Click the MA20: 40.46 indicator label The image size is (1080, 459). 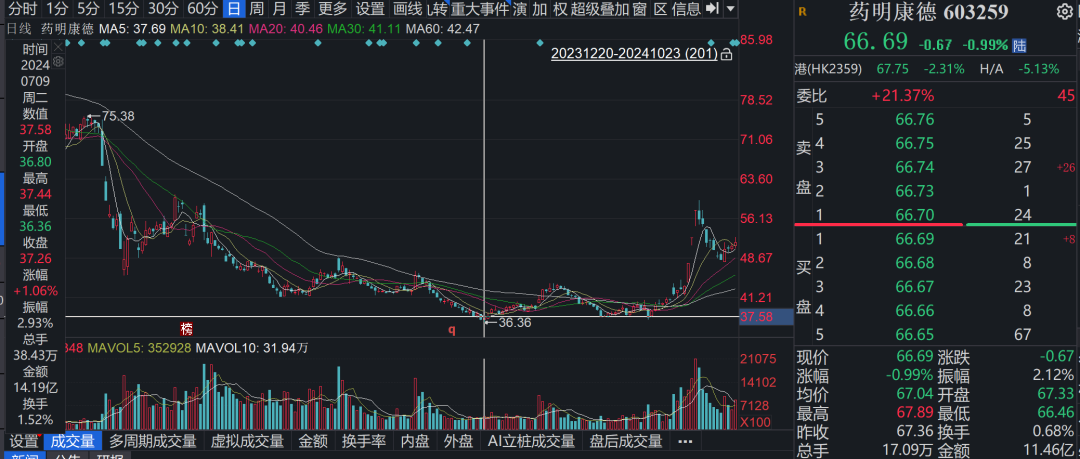(x=285, y=28)
